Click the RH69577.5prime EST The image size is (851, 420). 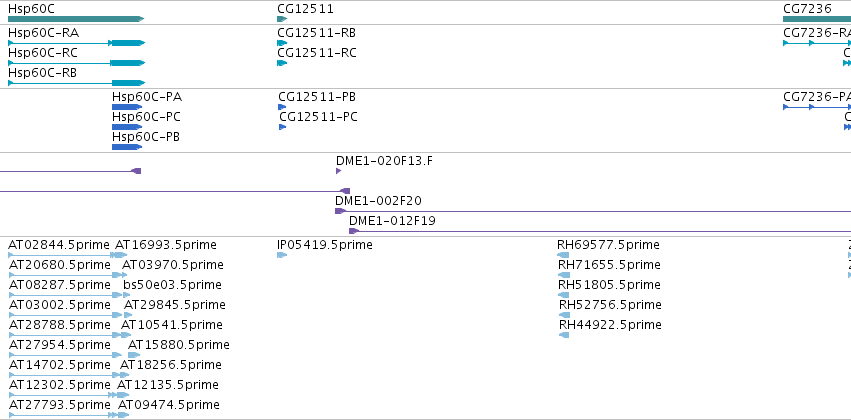[x=563, y=255]
